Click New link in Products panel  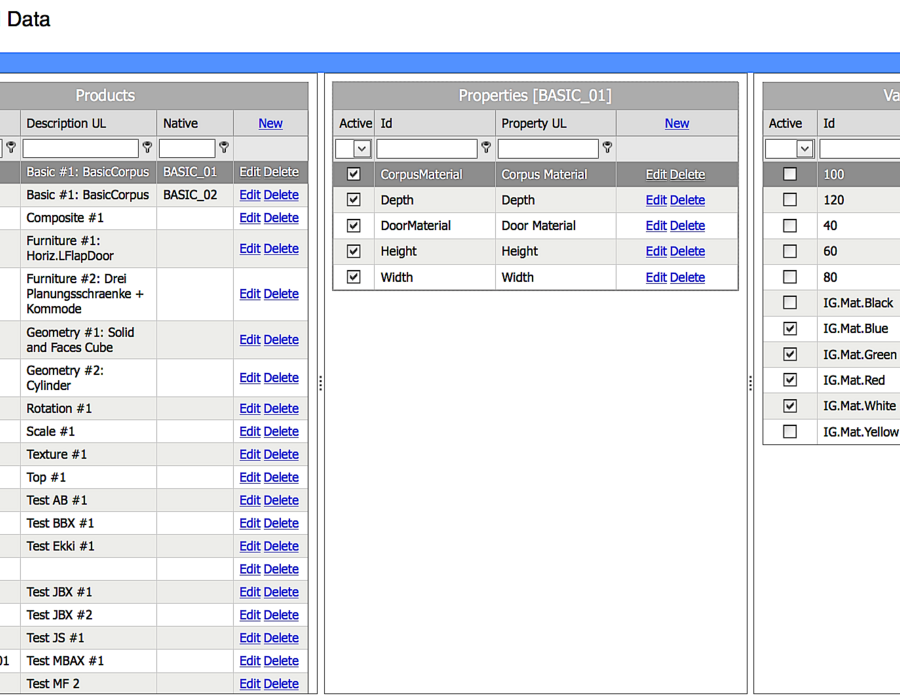[270, 123]
